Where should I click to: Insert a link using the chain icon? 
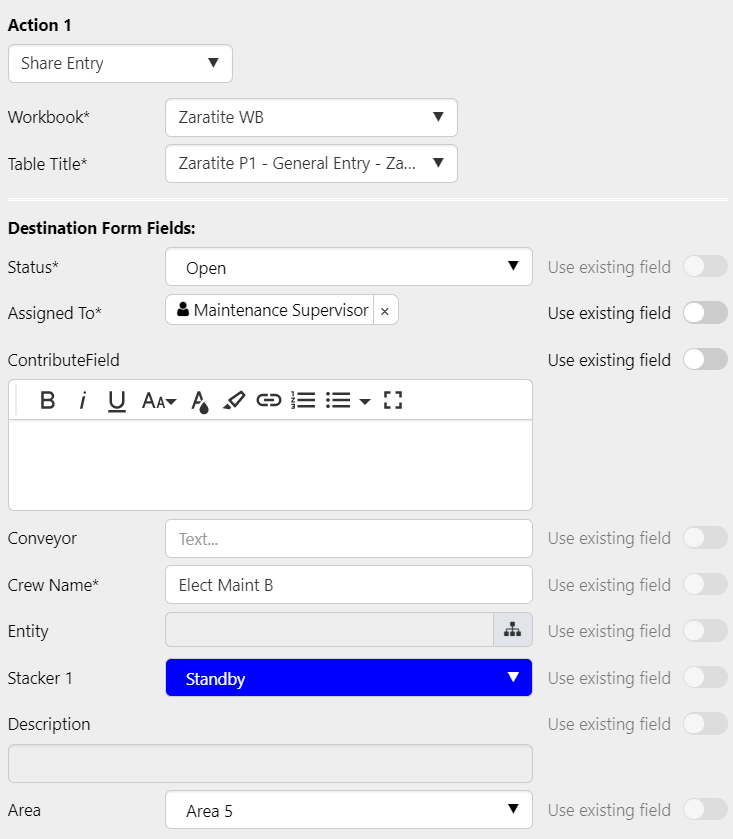point(268,401)
